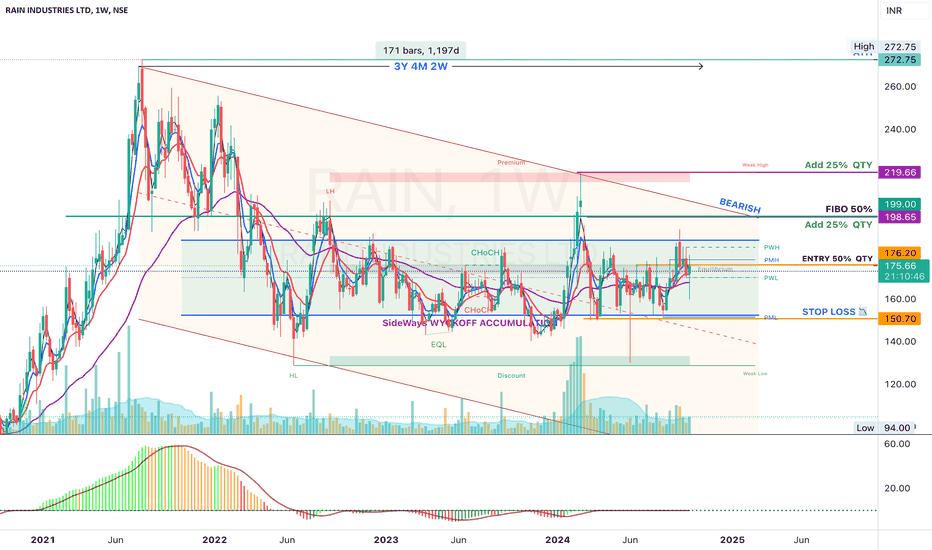The height and width of the screenshot is (550, 932).
Task: Click the 'ENTRY 50% QTY' annotation
Action: pos(837,259)
